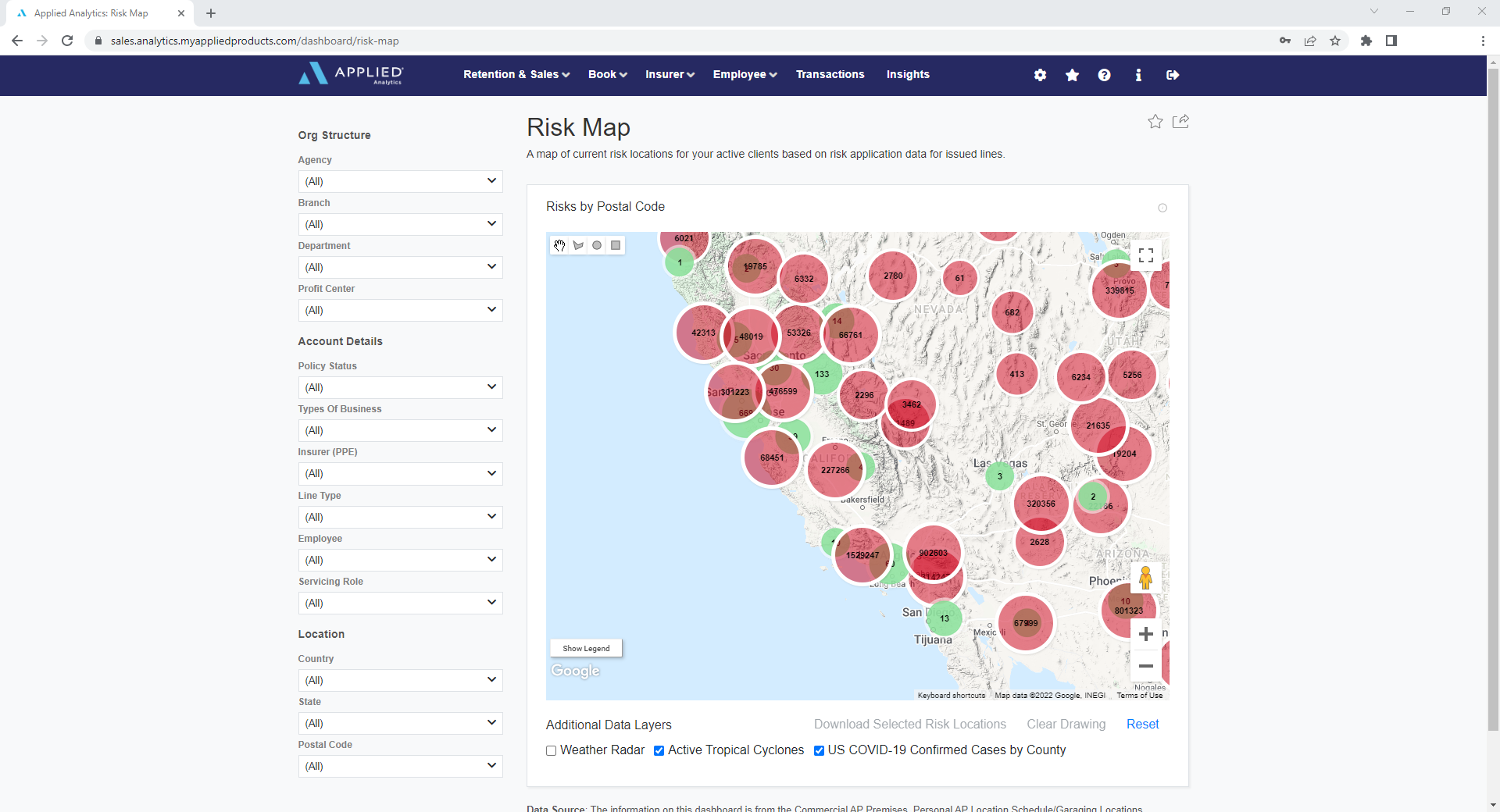Click the sign out icon
The image size is (1500, 812).
pos(1173,75)
